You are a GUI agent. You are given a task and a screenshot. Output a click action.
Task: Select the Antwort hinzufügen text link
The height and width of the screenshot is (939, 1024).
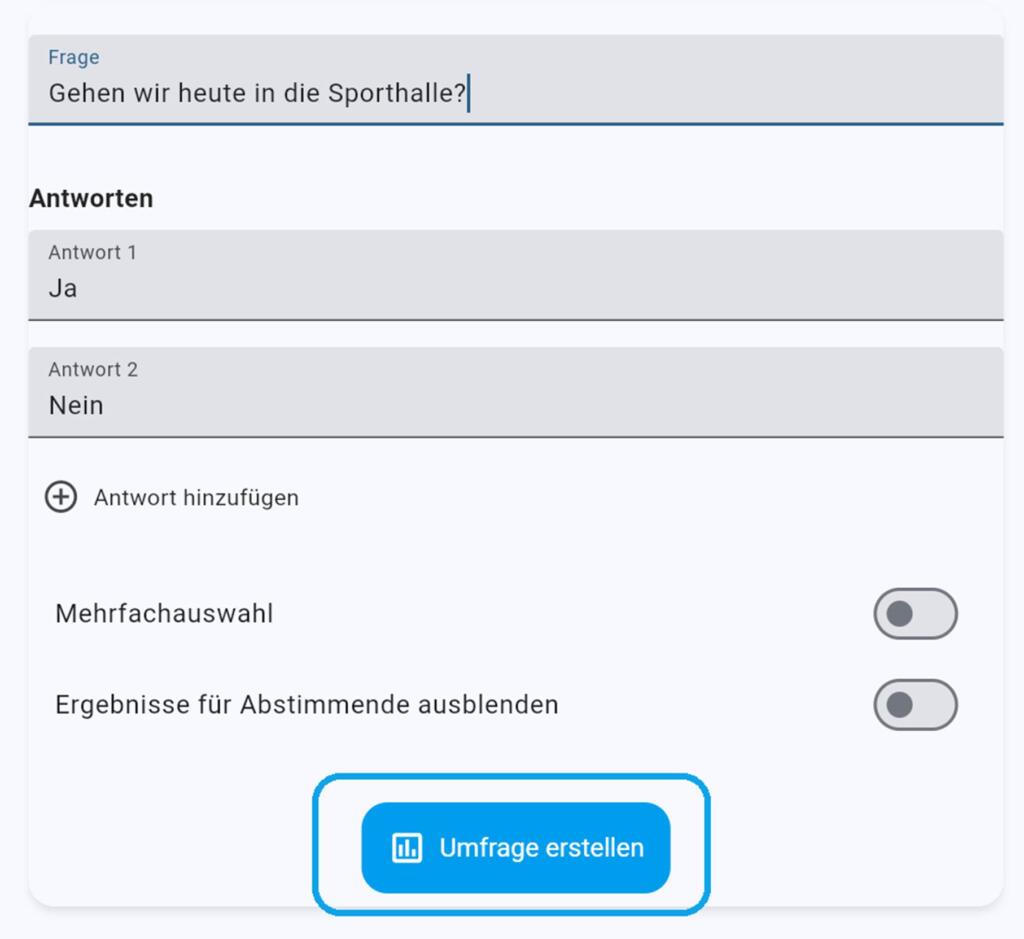[x=197, y=498]
